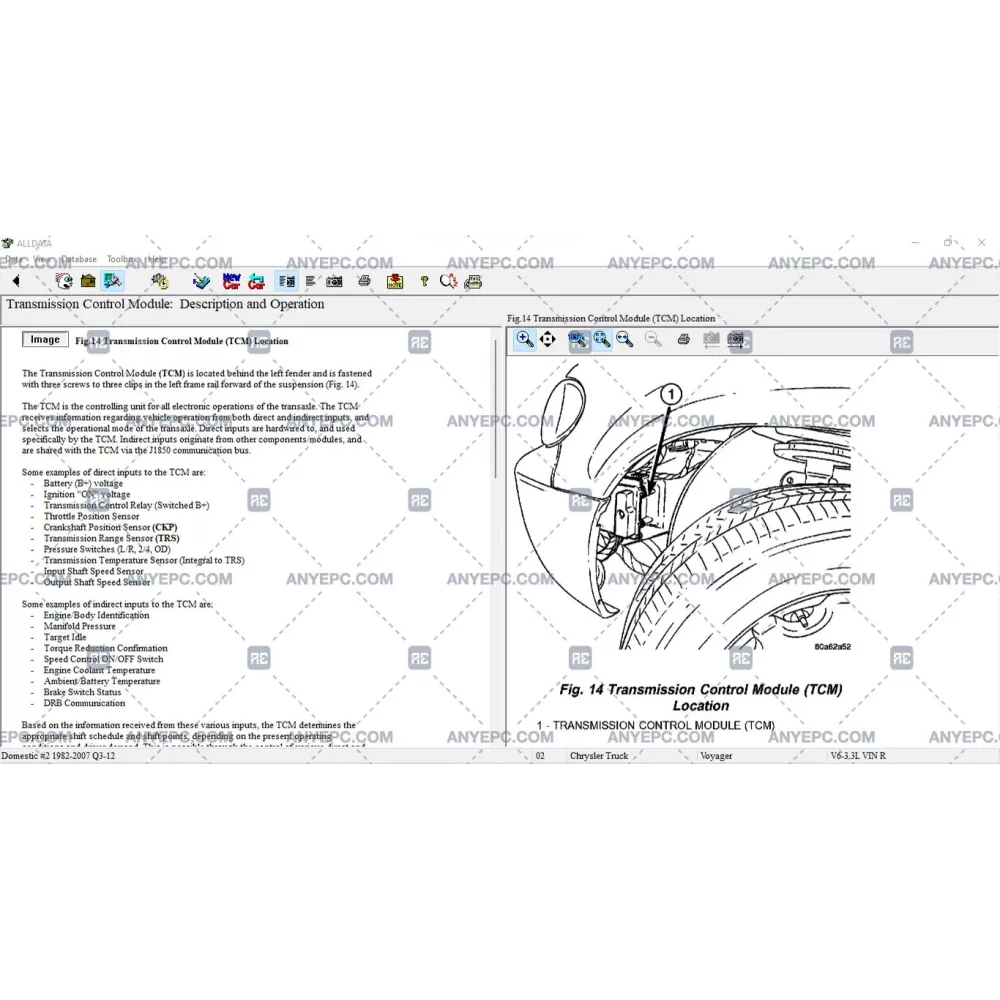Click the Image button beside Fig.14

coord(45,340)
